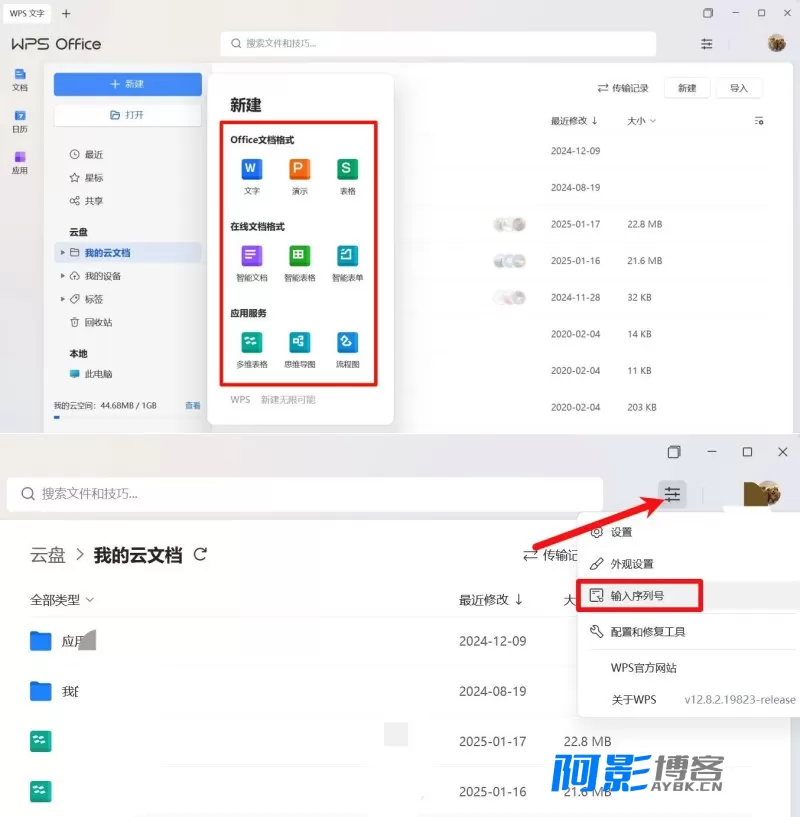Open the 日历 calendar in the left sidebar
The image size is (800, 817).
(x=20, y=121)
